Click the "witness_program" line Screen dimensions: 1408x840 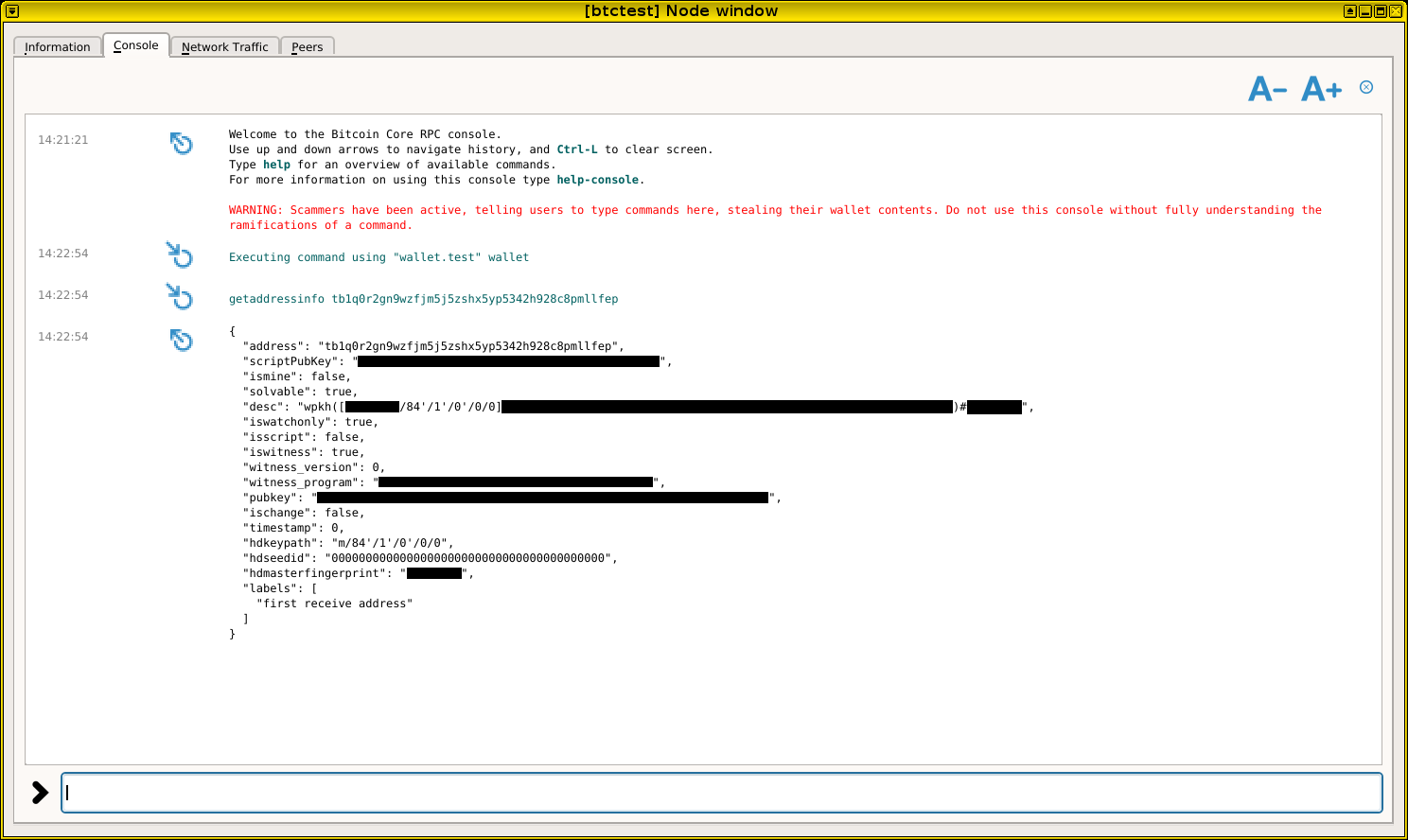(x=454, y=482)
